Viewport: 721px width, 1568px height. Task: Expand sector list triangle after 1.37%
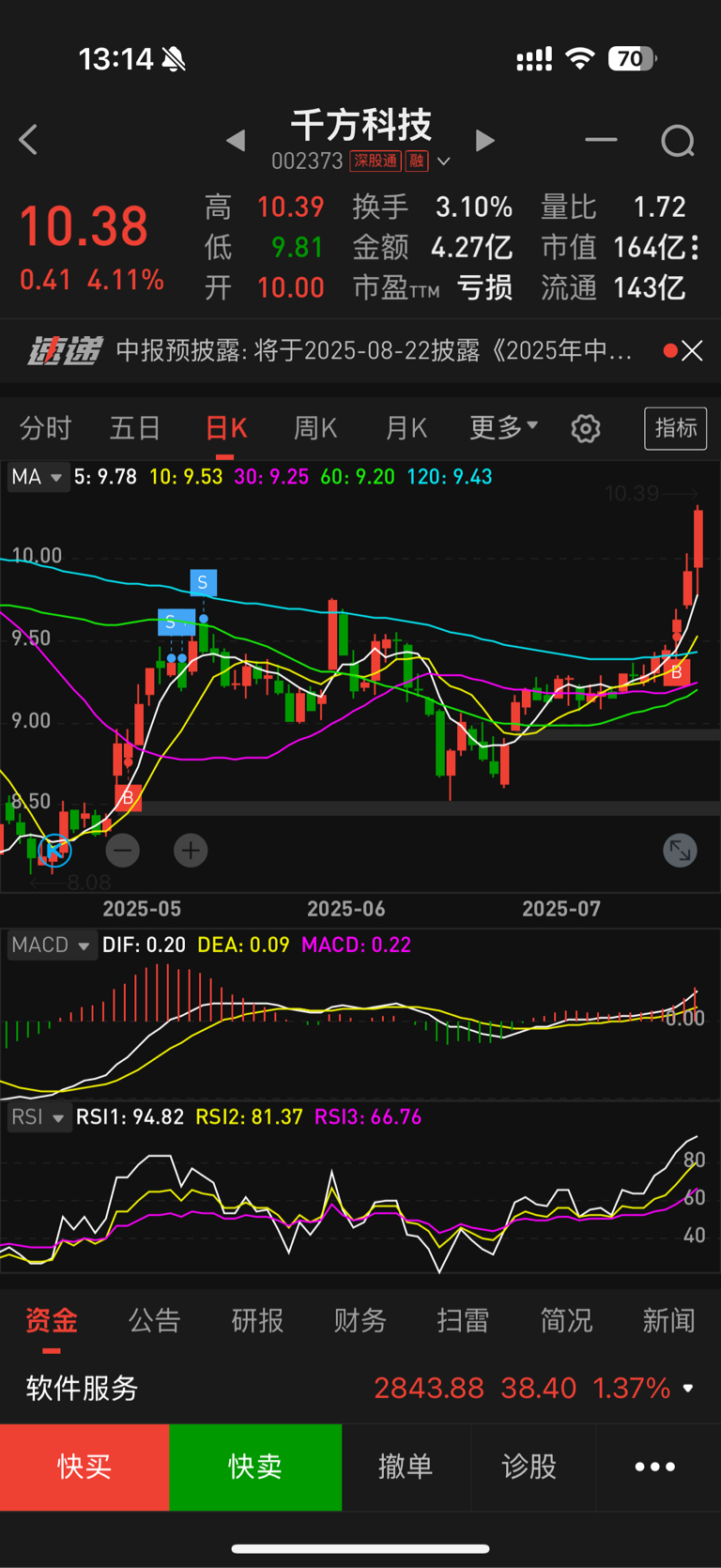point(688,1388)
